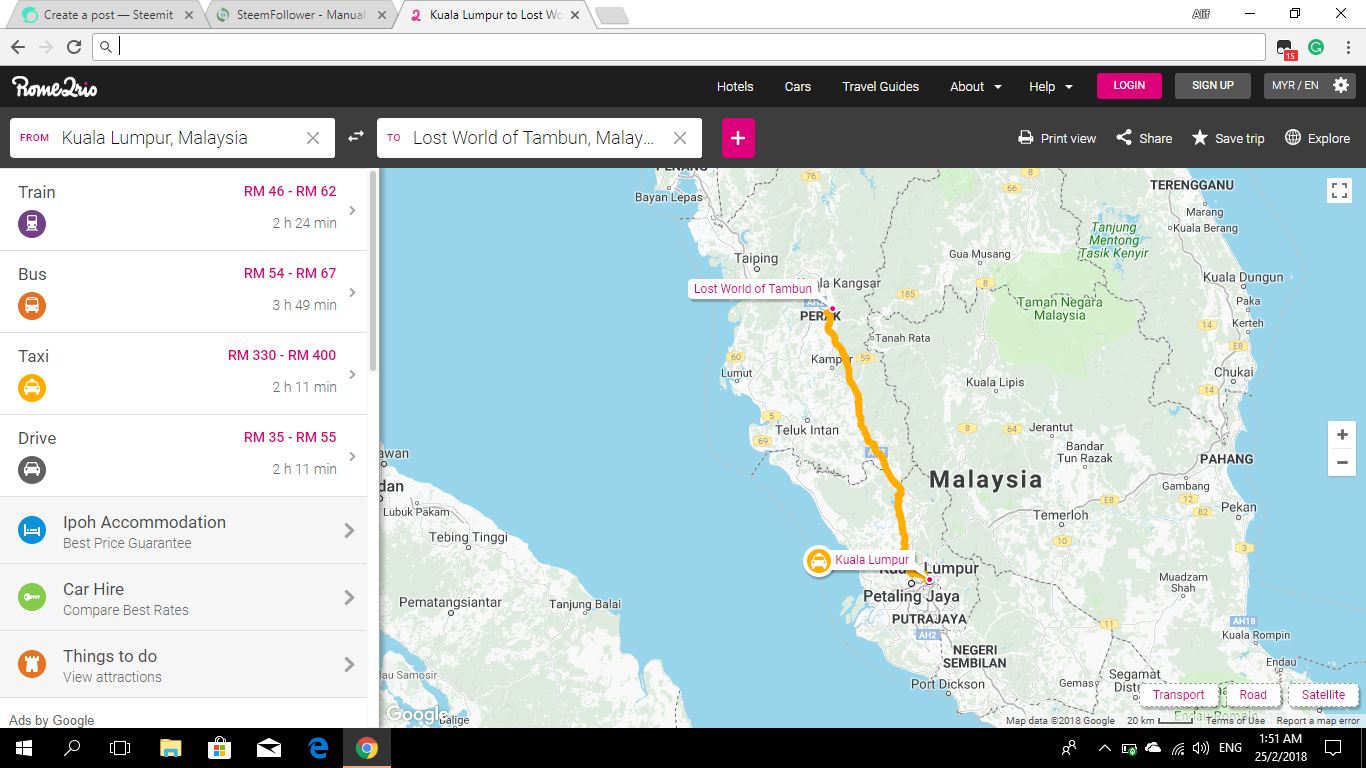Viewport: 1366px width, 768px height.
Task: Open Print view
Action: (1057, 138)
